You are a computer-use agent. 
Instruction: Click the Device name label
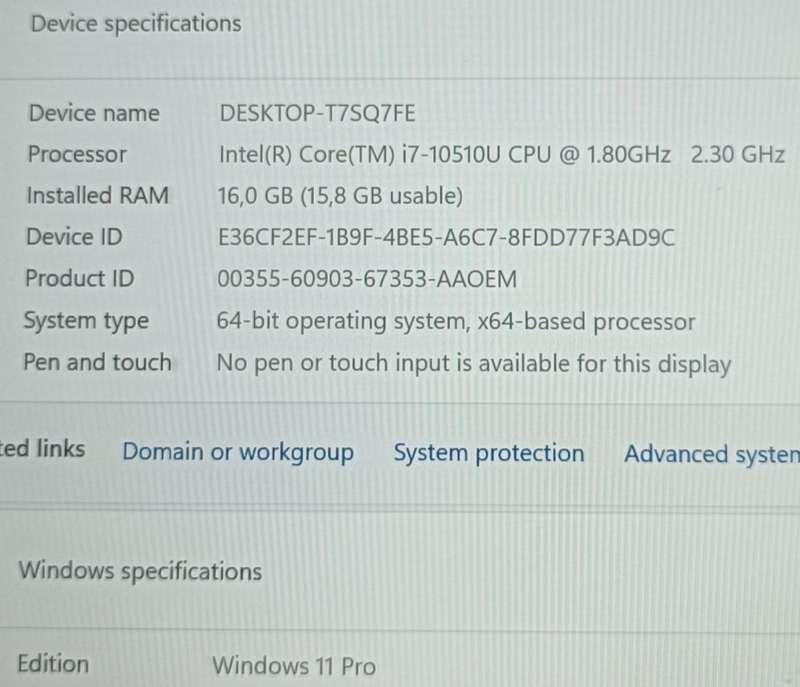click(94, 113)
